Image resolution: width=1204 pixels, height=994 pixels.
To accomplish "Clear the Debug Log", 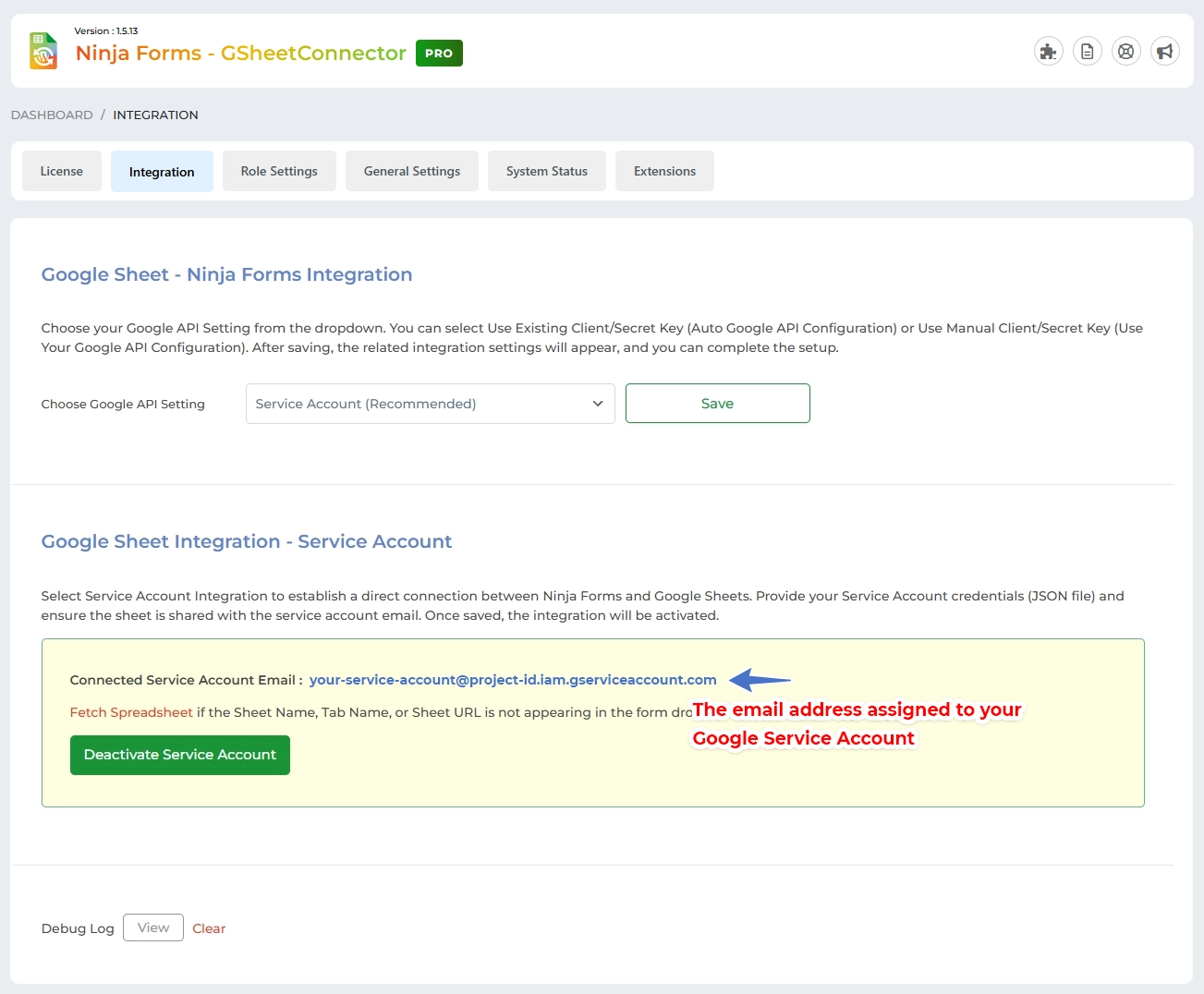I will click(x=209, y=928).
